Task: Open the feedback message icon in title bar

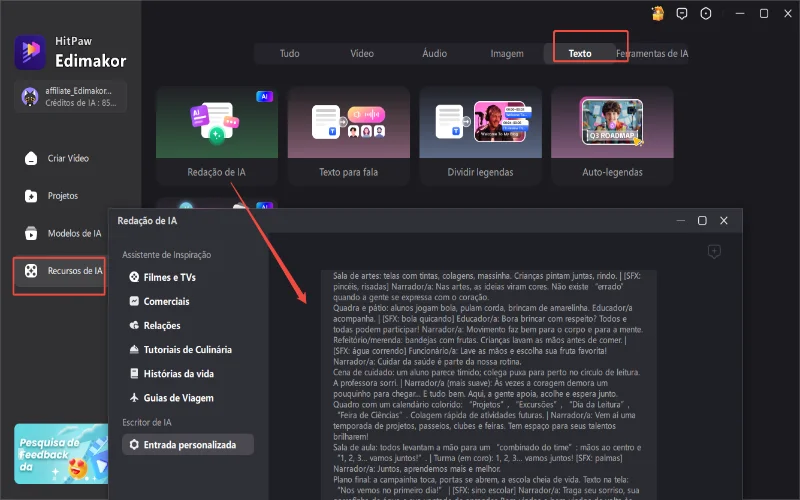Action: [682, 14]
